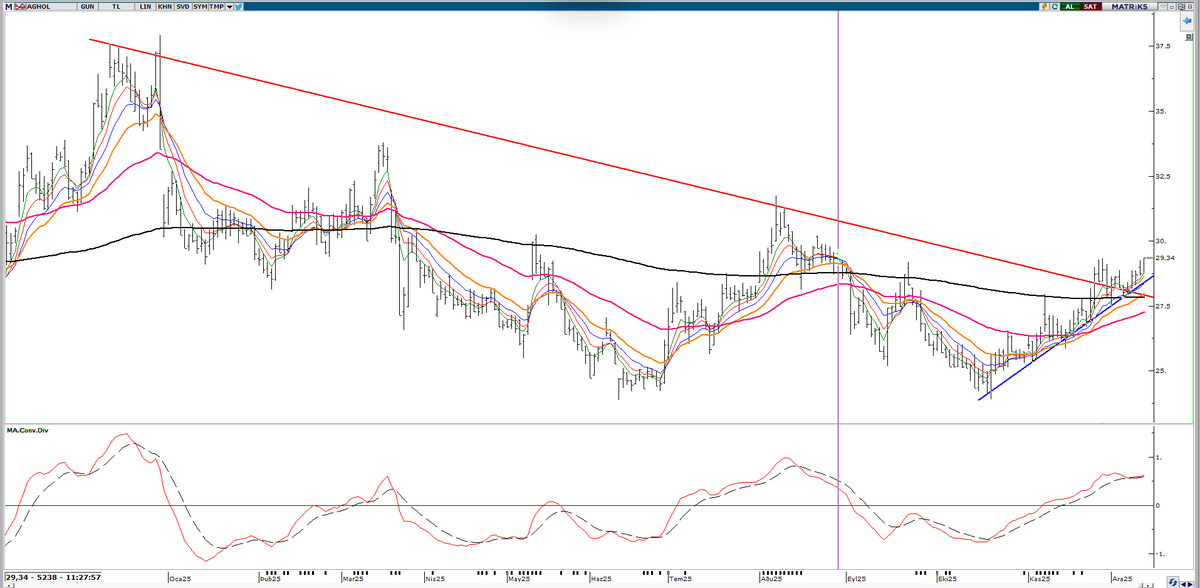Screen dimensions: 1200x588
Task: Click the chart symbol icon beside AGHOL
Action: click(20, 6)
